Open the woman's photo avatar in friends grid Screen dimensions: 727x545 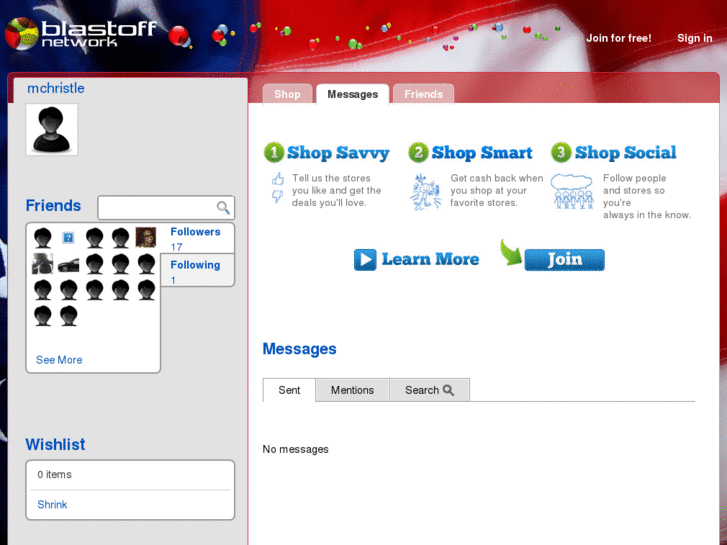pyautogui.click(x=146, y=237)
